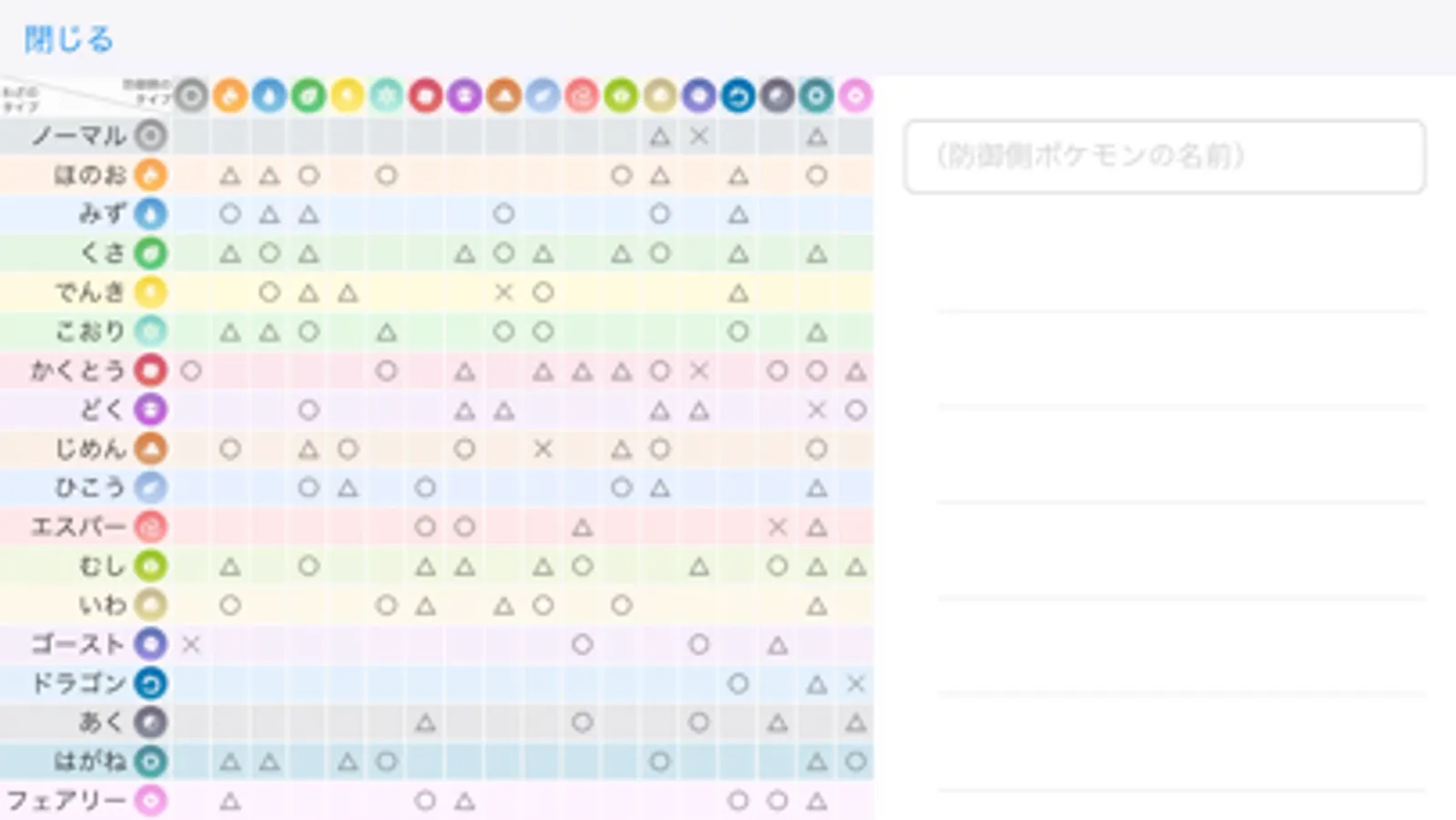Select the Water type icon in the column header
The width and height of the screenshot is (1456, 820).
(270, 96)
